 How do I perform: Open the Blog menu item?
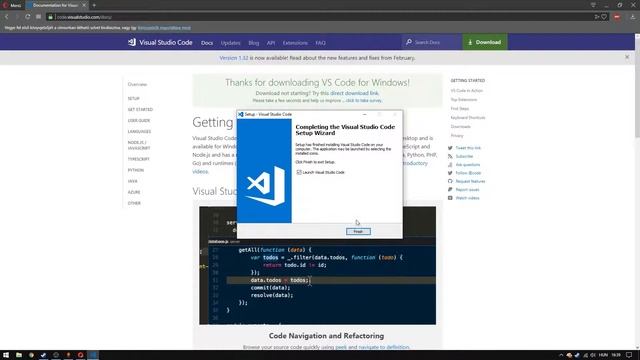click(253, 43)
